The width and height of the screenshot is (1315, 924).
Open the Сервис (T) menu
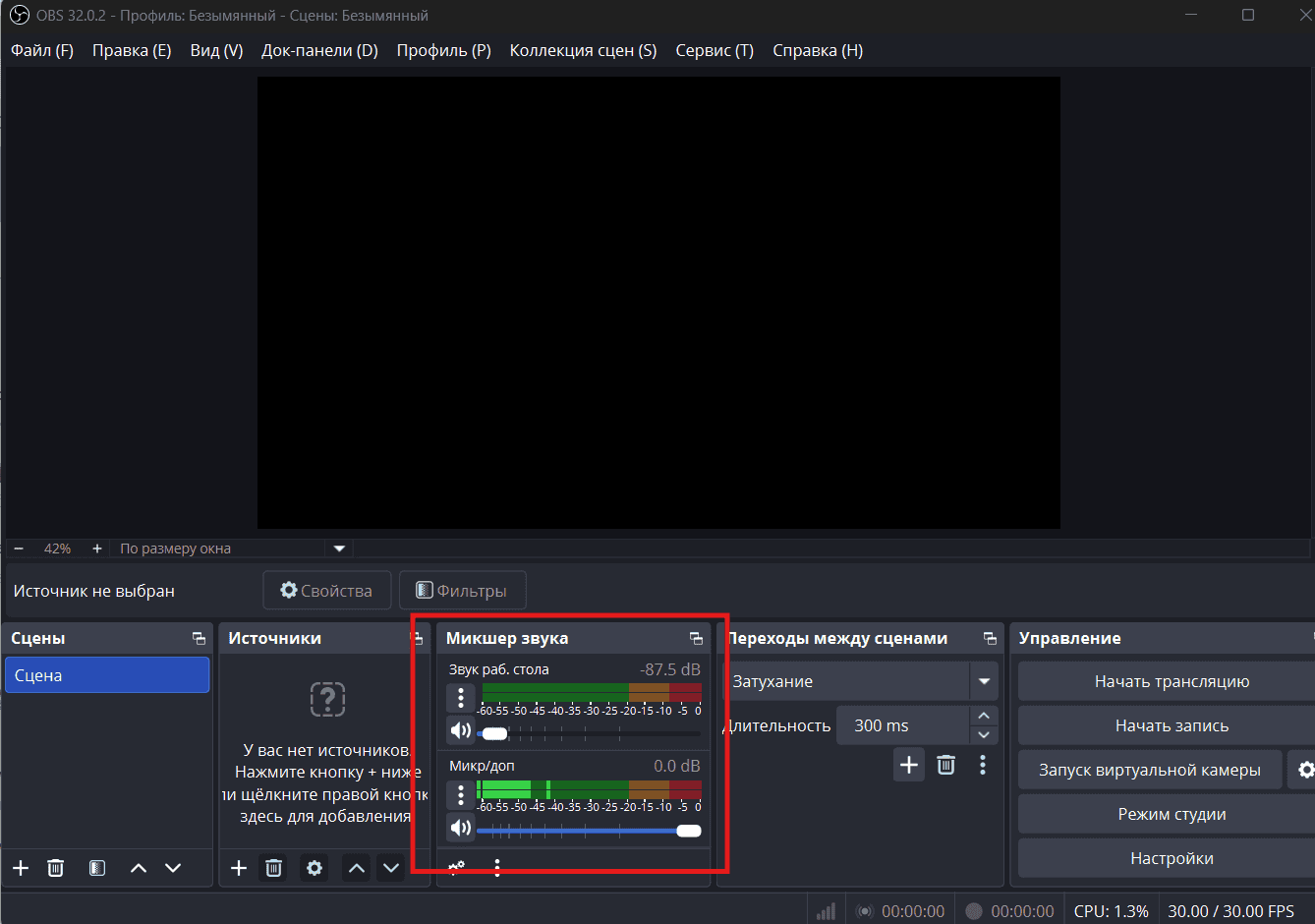coord(714,50)
